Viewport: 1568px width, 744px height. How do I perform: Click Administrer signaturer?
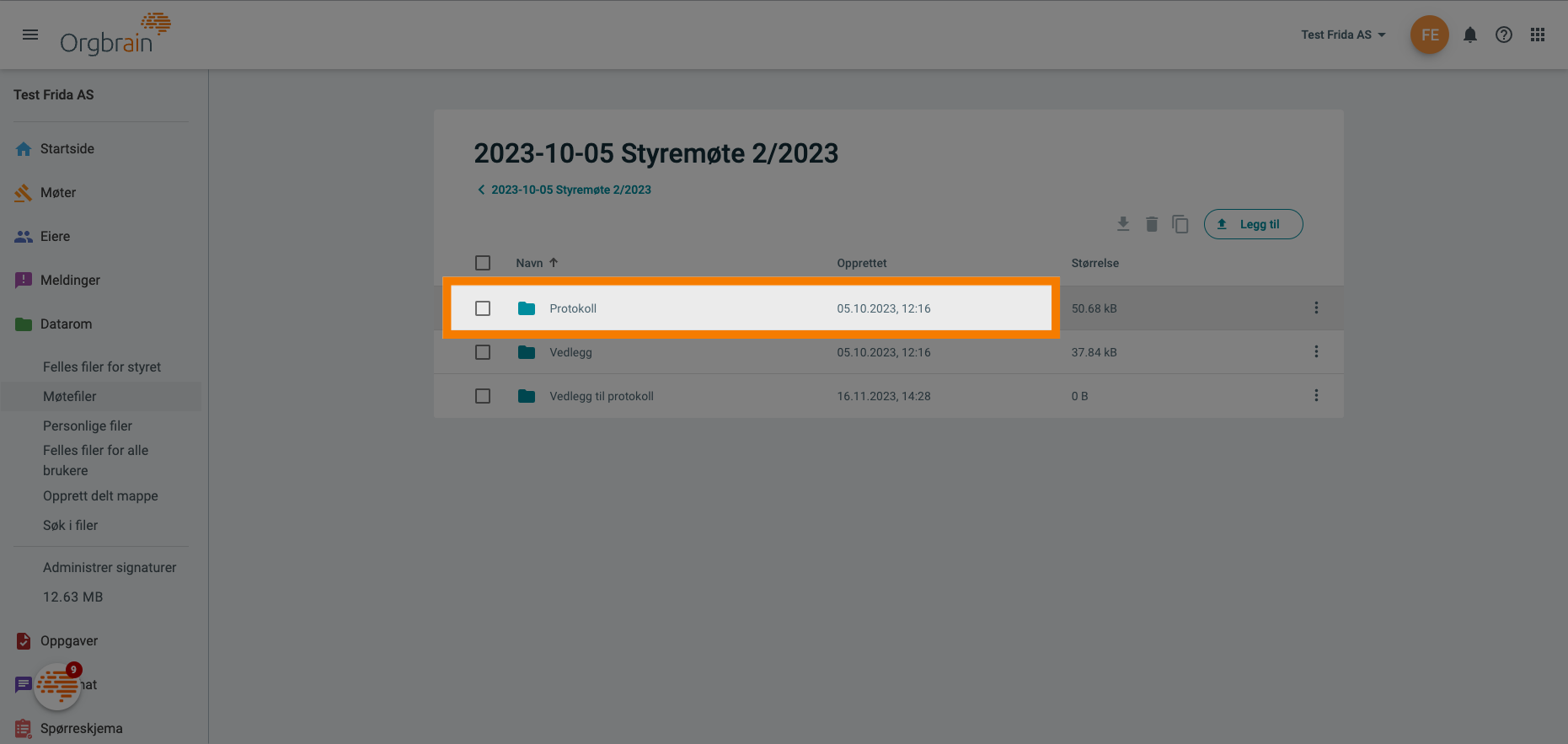[110, 568]
